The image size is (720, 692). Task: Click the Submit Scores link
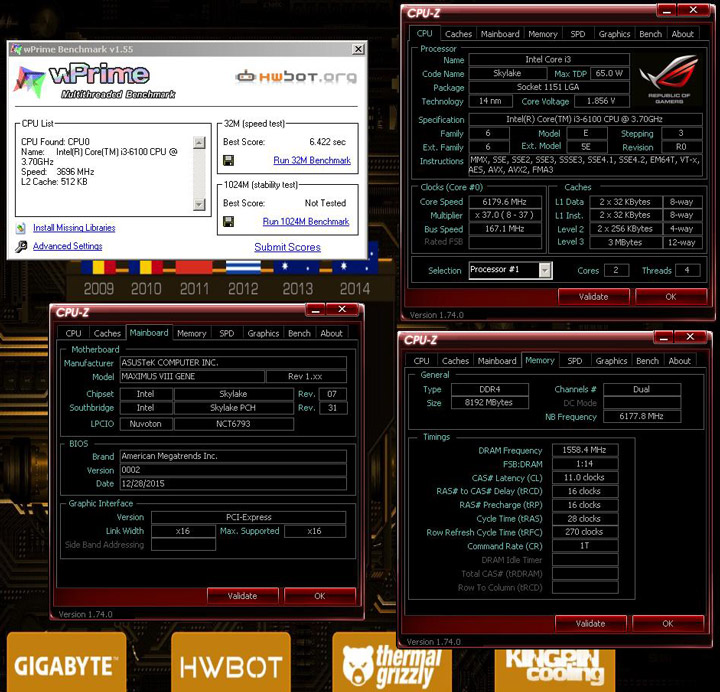[287, 247]
